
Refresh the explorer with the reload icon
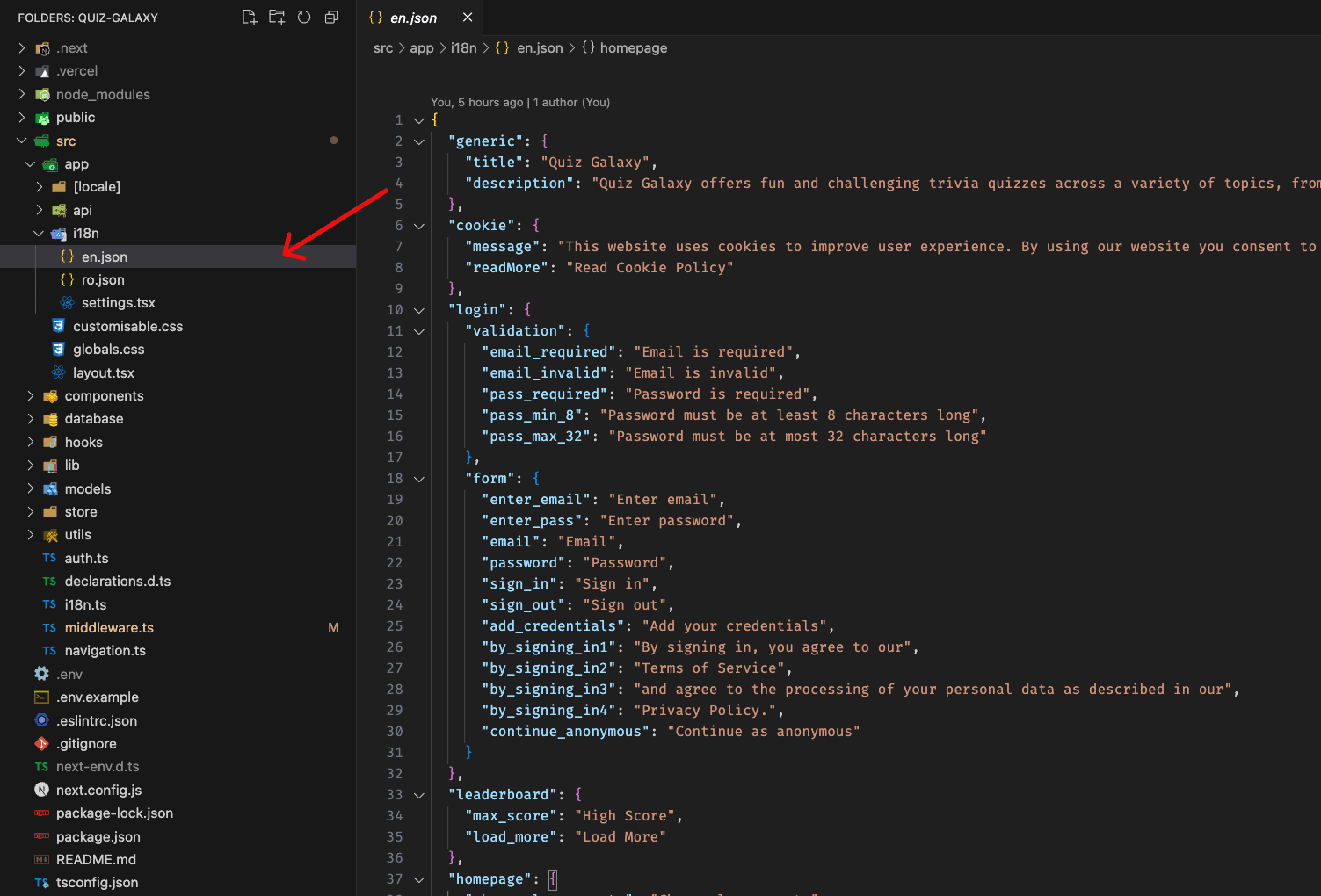pos(304,17)
